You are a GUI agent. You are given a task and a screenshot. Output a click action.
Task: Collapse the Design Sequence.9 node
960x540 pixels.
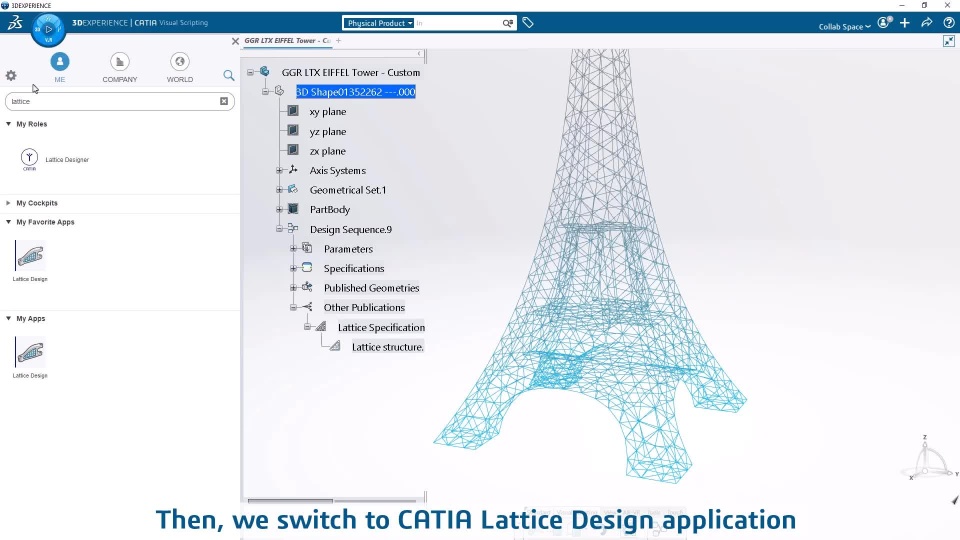point(279,229)
